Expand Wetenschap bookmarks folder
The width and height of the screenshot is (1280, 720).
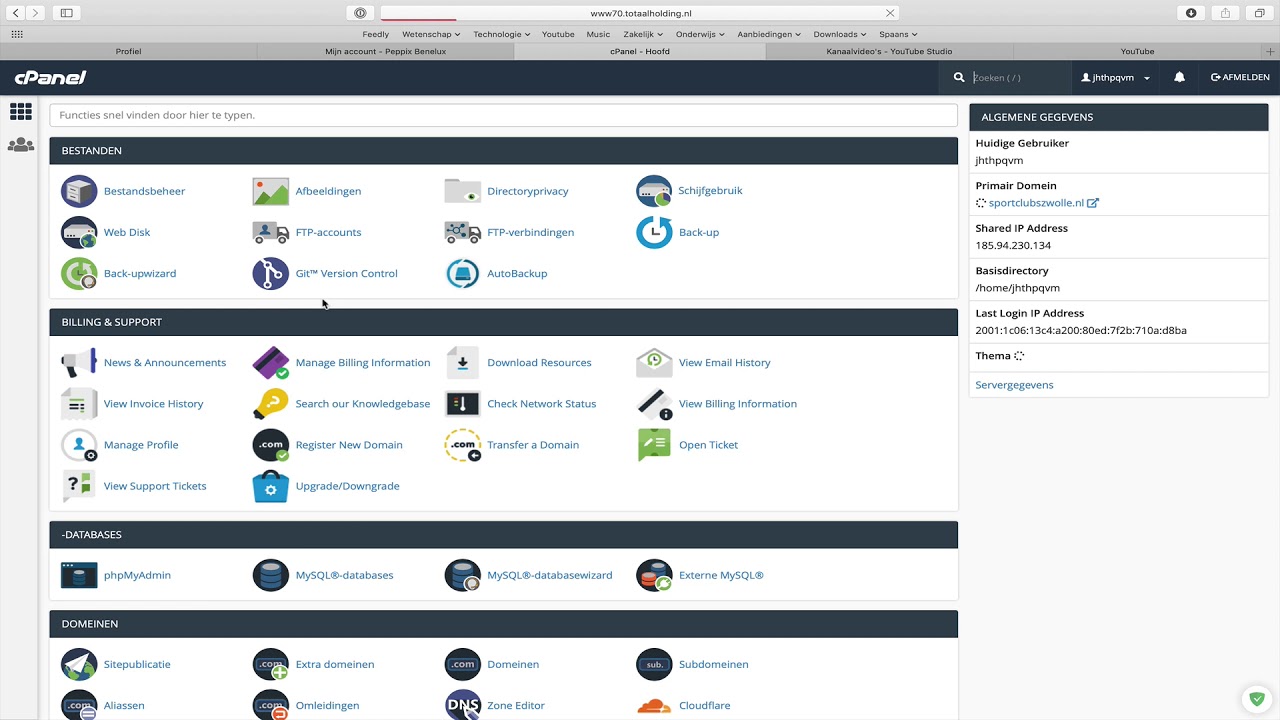pos(431,34)
